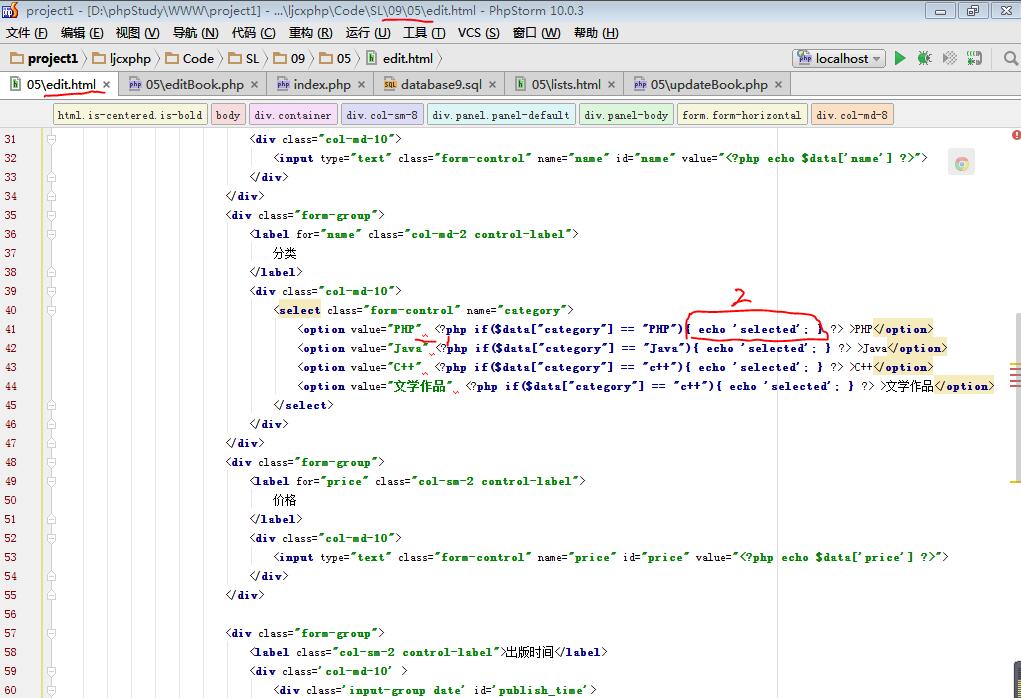Switch to database9.sql tab
The height and width of the screenshot is (698, 1021).
point(441,85)
